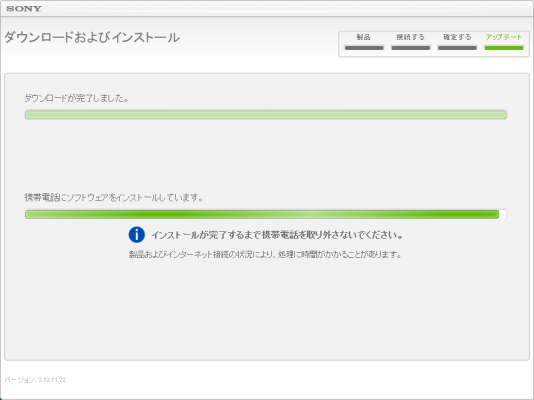Click the SONY logo in header
Image resolution: width=534 pixels, height=400 pixels.
pos(24,9)
